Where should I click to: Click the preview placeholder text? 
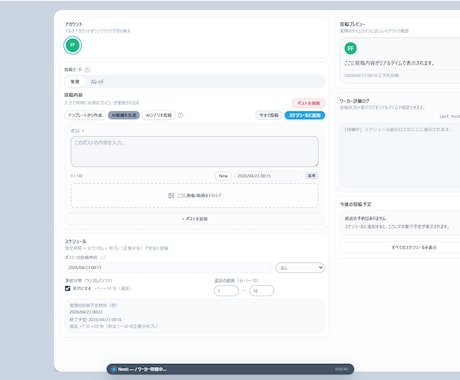(x=389, y=63)
